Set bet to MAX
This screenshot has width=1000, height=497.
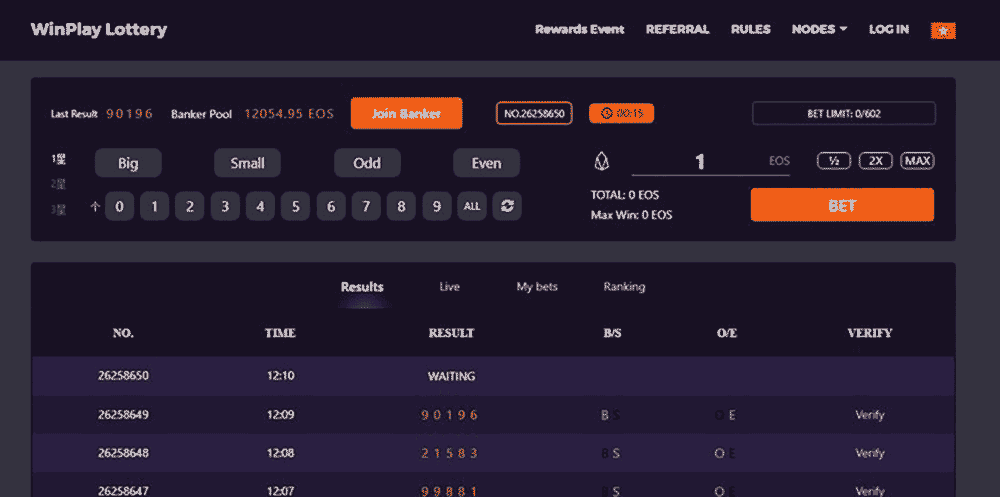click(x=917, y=161)
